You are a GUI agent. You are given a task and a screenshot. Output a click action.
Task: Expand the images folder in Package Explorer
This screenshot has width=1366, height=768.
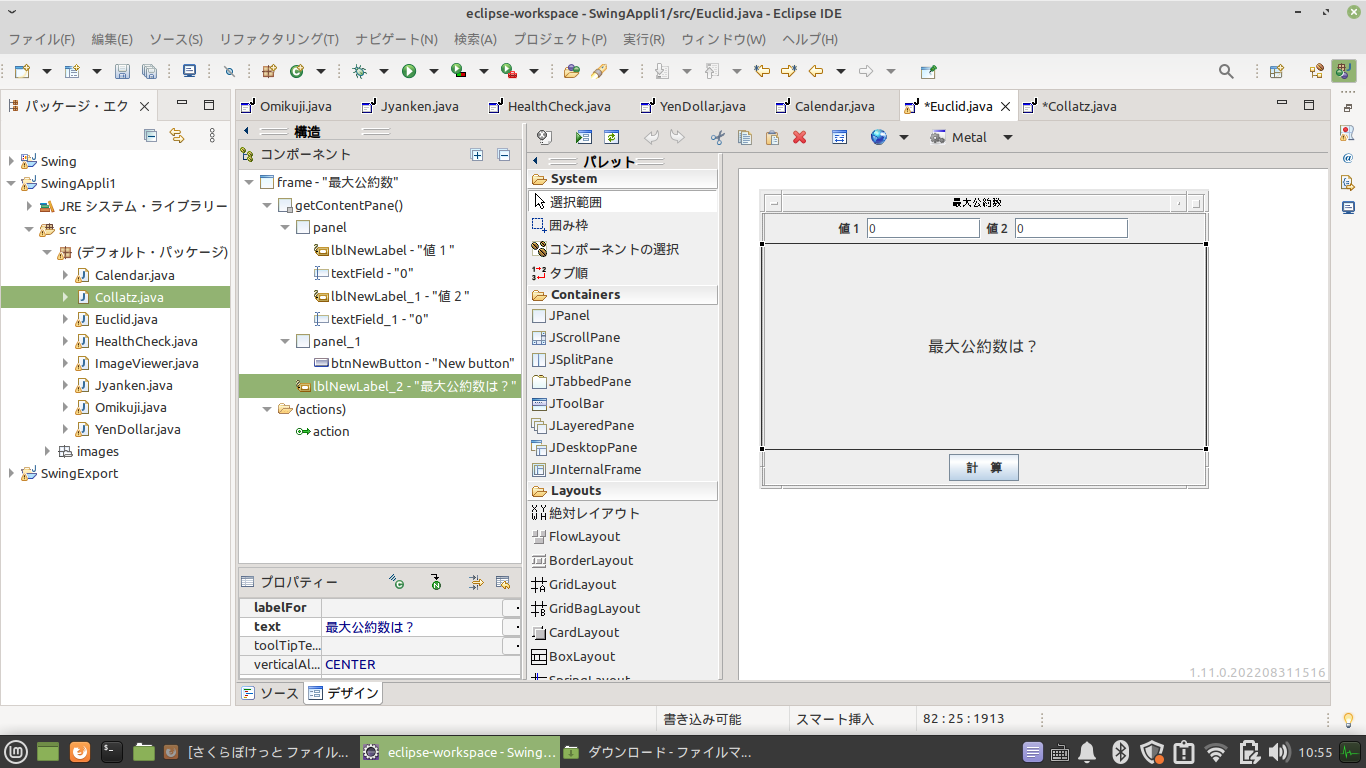coord(47,451)
